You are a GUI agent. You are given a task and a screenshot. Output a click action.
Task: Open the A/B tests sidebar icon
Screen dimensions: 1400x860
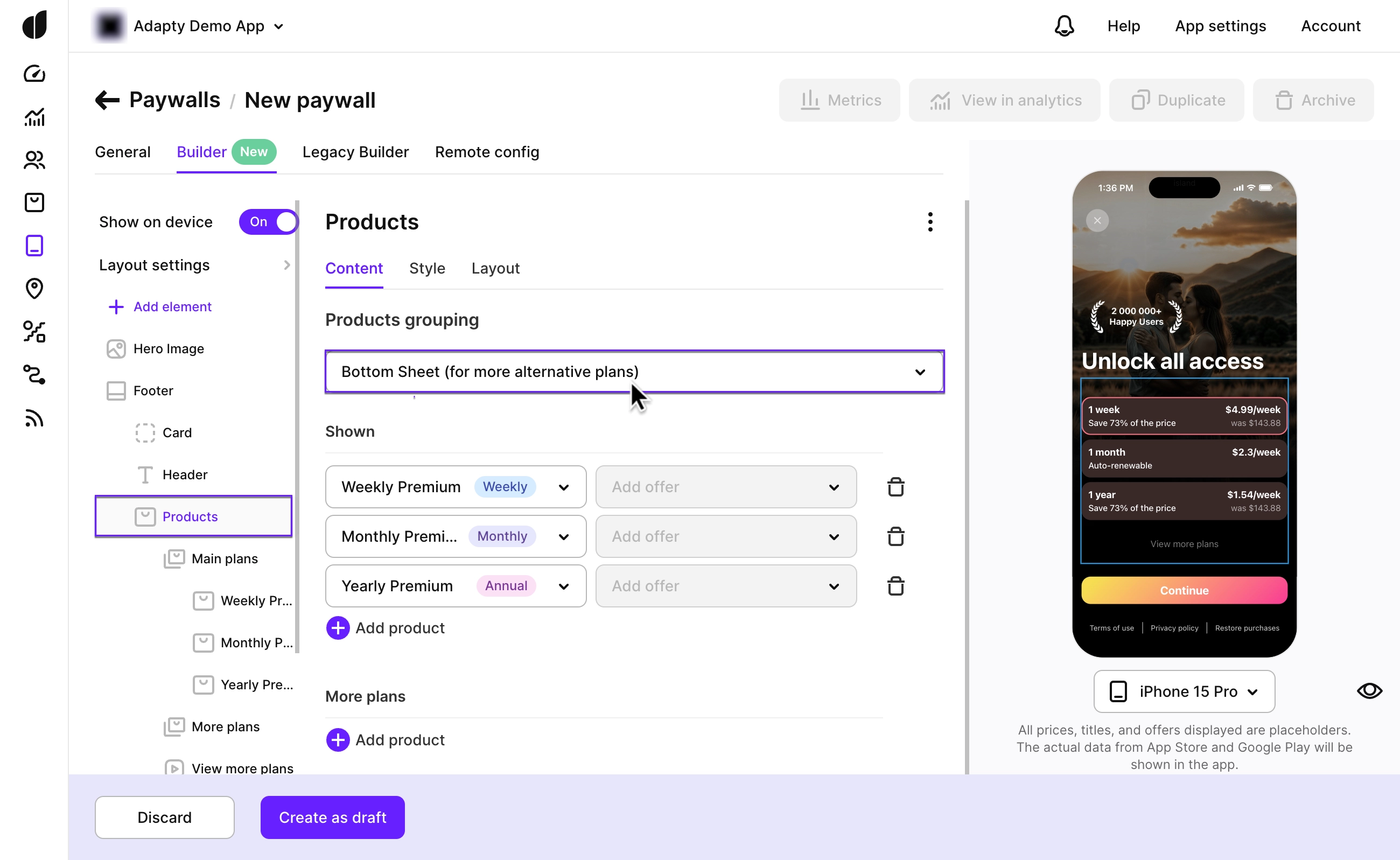[x=34, y=332]
